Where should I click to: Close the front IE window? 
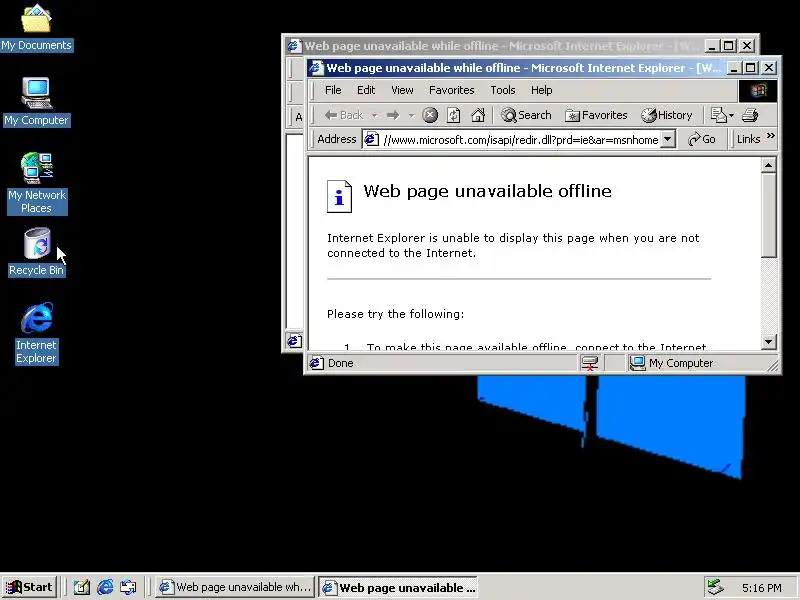[x=769, y=68]
